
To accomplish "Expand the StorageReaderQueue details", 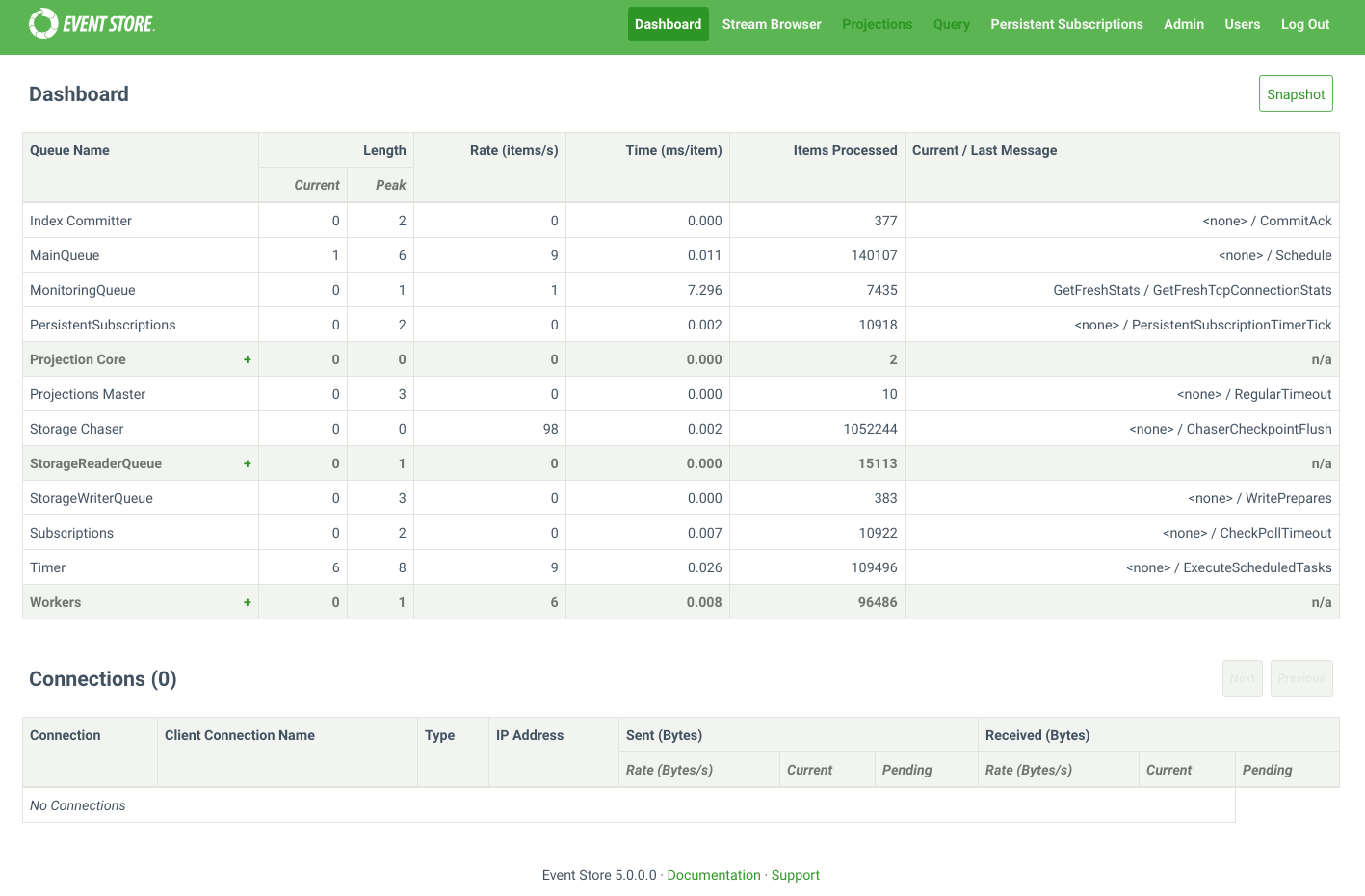I will click(x=248, y=462).
